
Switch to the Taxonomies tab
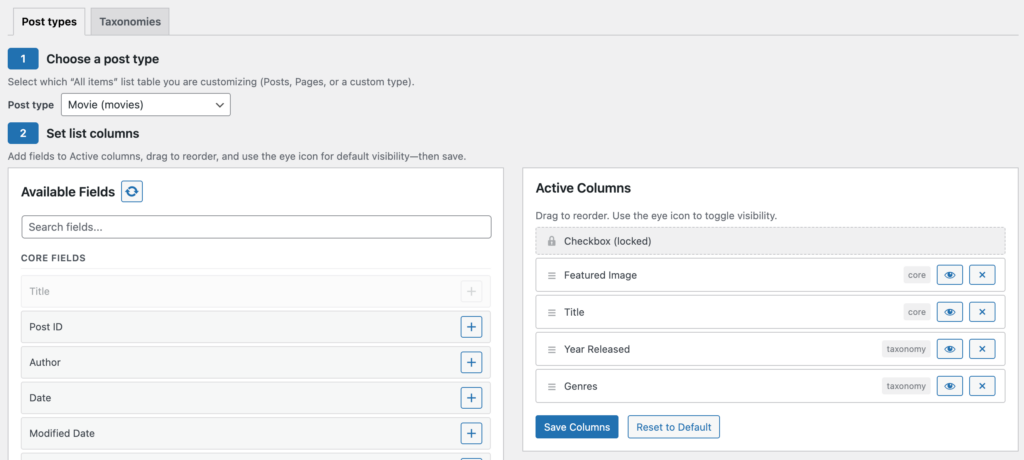[x=130, y=22]
